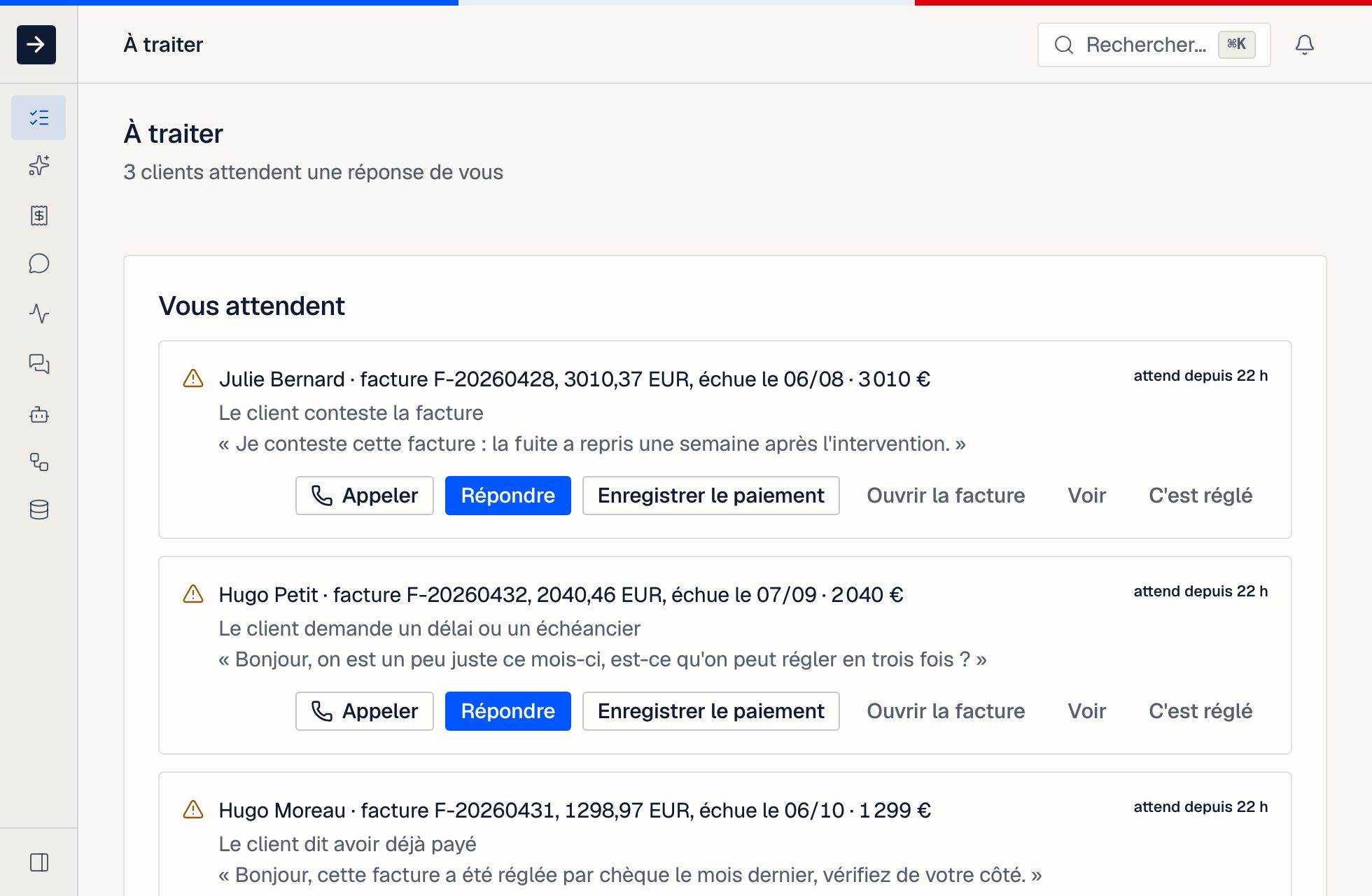1372x896 pixels.
Task: Select Julie Bernard facture F-20260428 title
Action: pyautogui.click(x=575, y=379)
